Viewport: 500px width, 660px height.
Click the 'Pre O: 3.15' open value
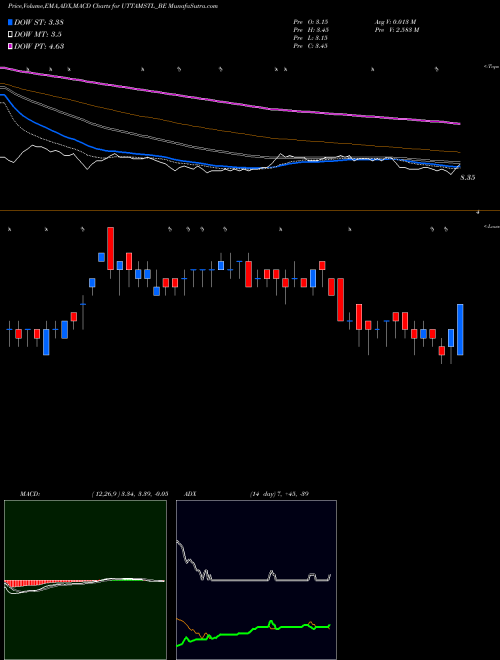[311, 21]
